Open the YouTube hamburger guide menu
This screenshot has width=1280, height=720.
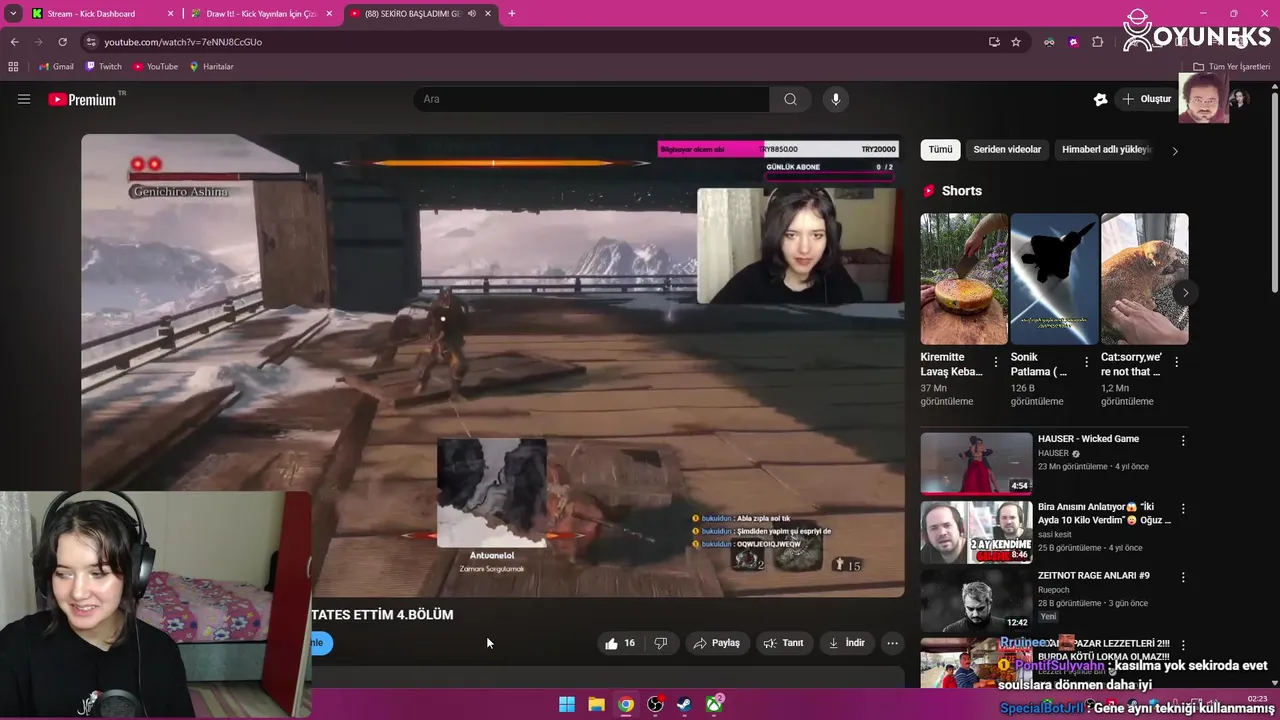click(x=24, y=99)
